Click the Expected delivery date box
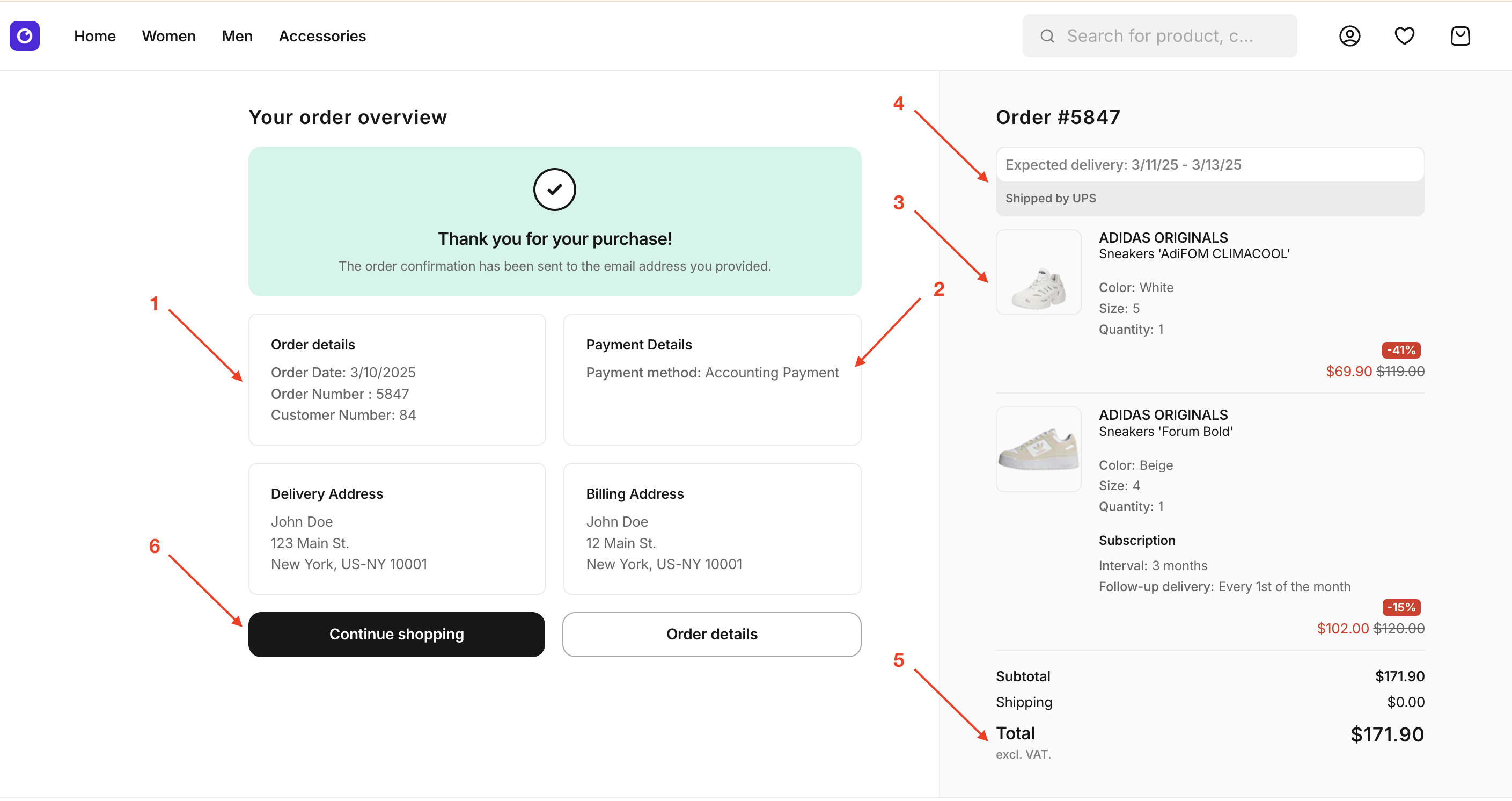The height and width of the screenshot is (801, 1512). point(1209,165)
